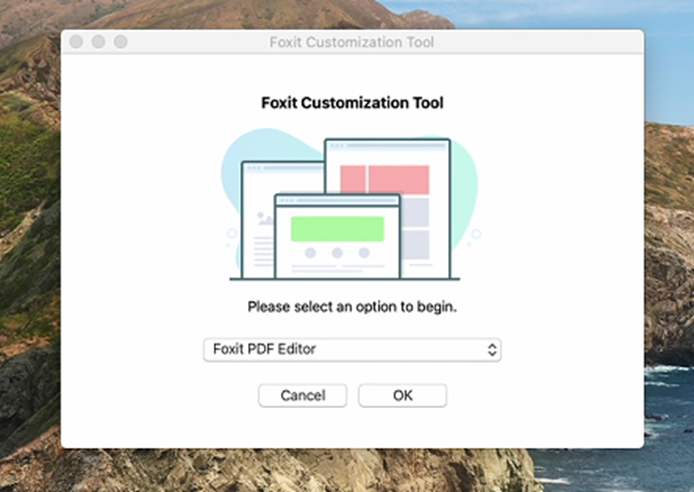Click the dropdown's up-down chevron arrows
Screen dimensions: 694x492
click(x=491, y=349)
